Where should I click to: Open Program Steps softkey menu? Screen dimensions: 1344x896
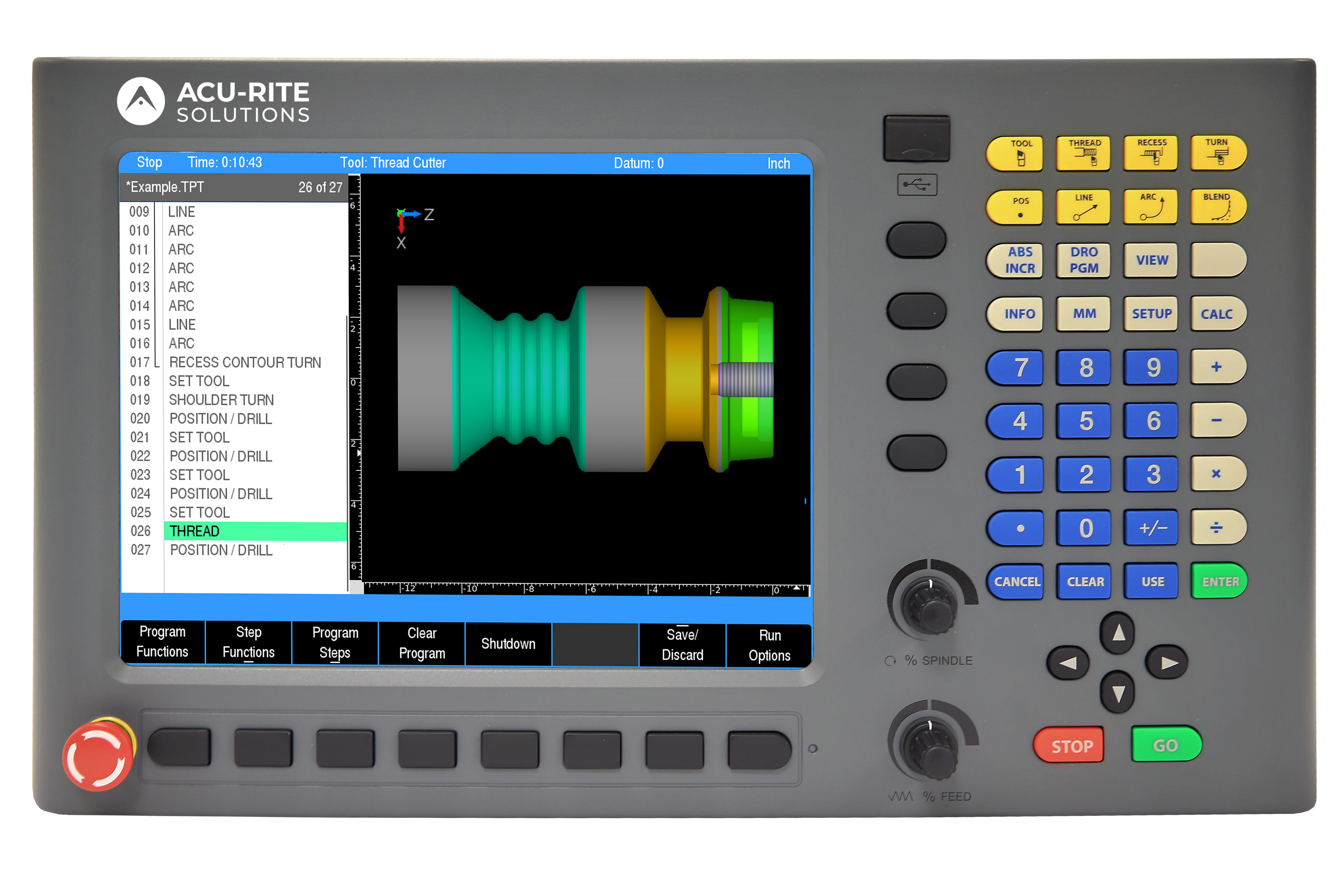(x=335, y=643)
